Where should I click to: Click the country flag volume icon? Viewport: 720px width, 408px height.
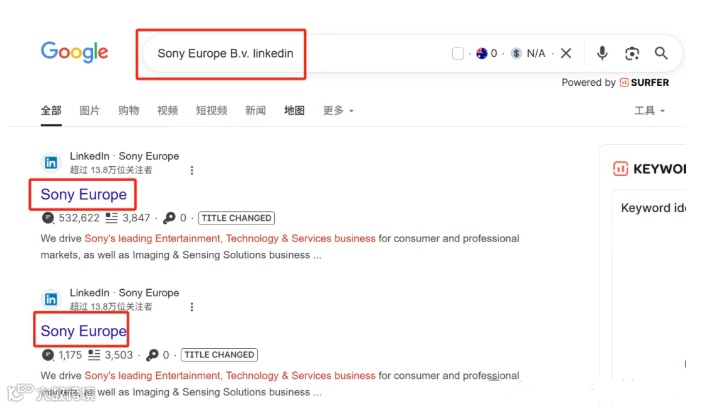(x=482, y=54)
